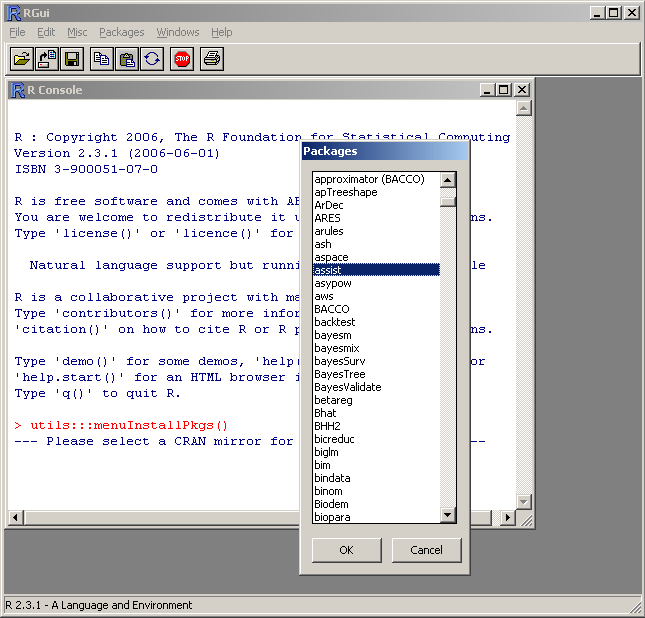Select package bindata in list
Viewport: 645px width, 618px height.
point(376,479)
